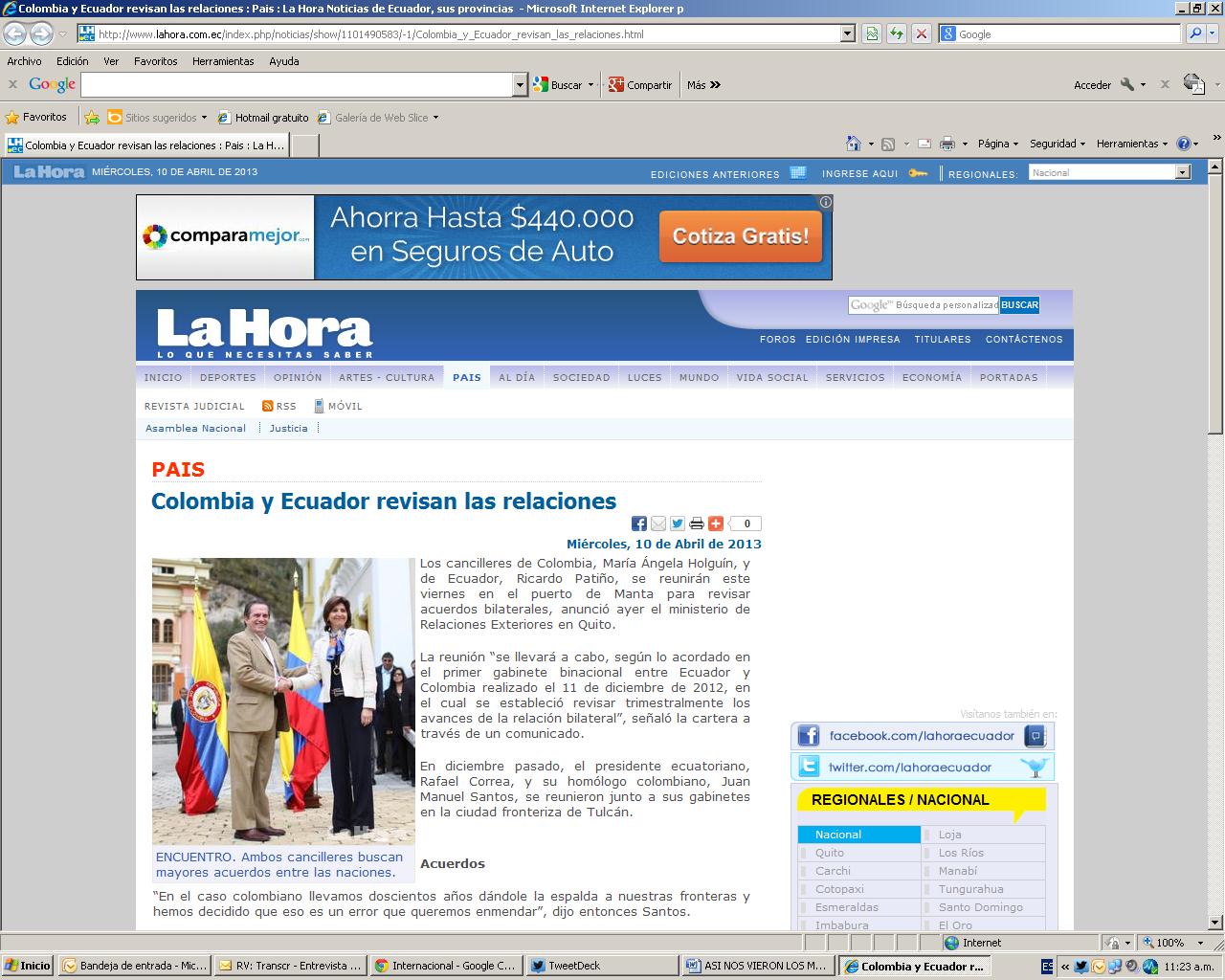Open Ediciones Anteriores calendar icon
1225x980 pixels.
click(798, 173)
